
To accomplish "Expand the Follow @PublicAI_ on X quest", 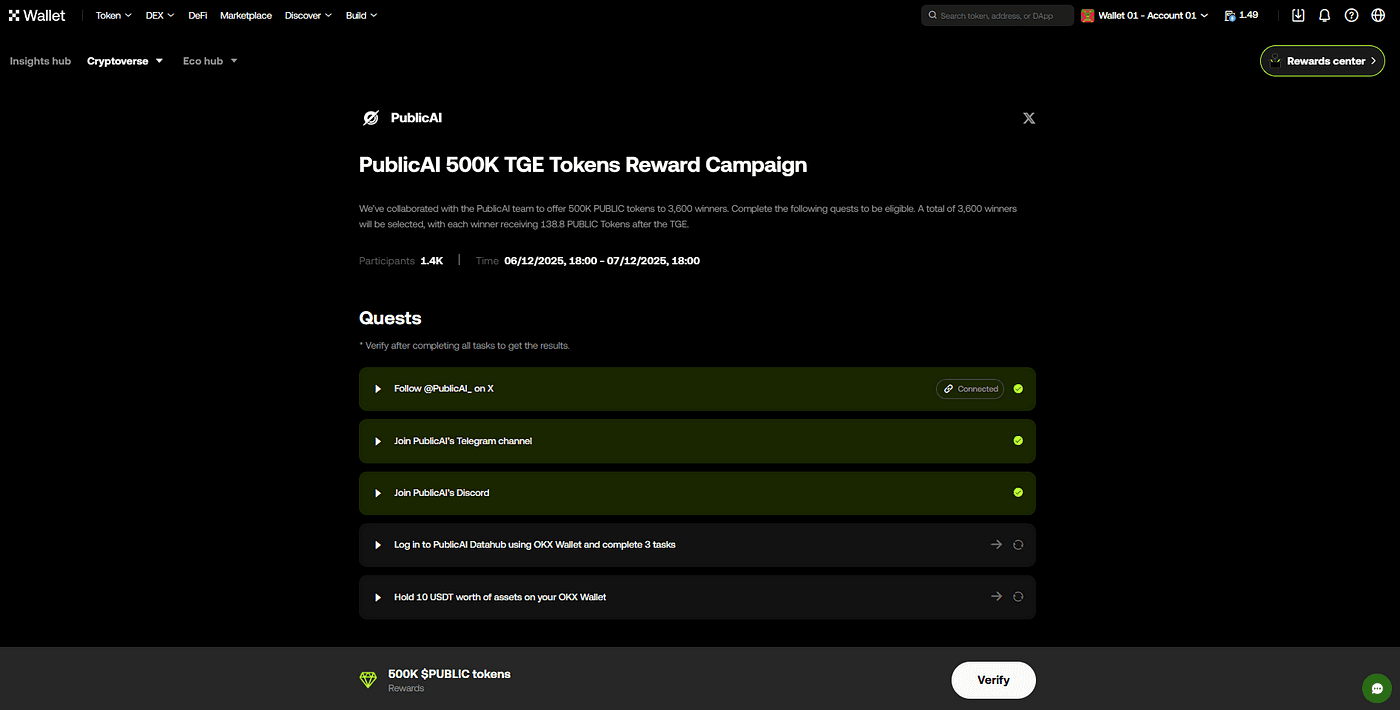I will pyautogui.click(x=697, y=389).
